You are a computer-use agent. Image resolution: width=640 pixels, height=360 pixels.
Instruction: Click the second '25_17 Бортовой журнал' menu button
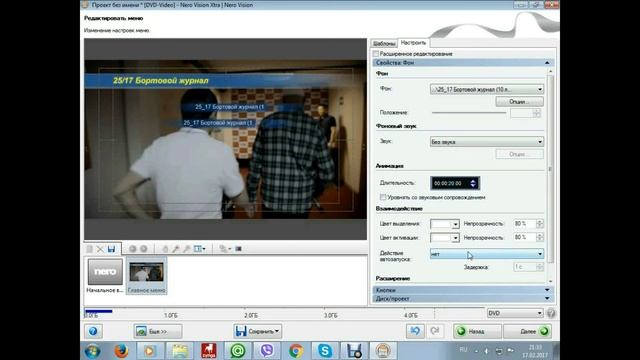click(218, 122)
